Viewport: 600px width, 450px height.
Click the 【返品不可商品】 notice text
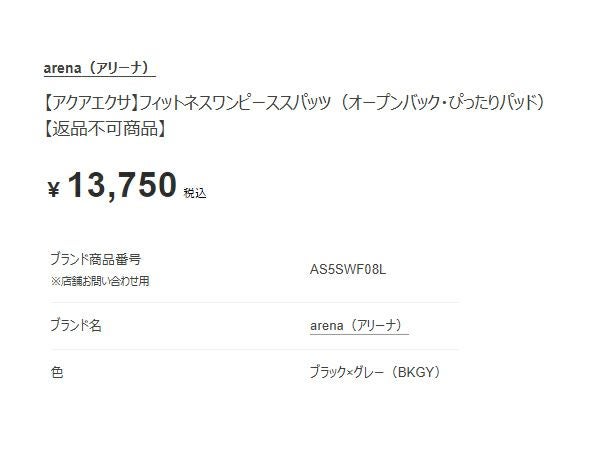click(x=105, y=129)
